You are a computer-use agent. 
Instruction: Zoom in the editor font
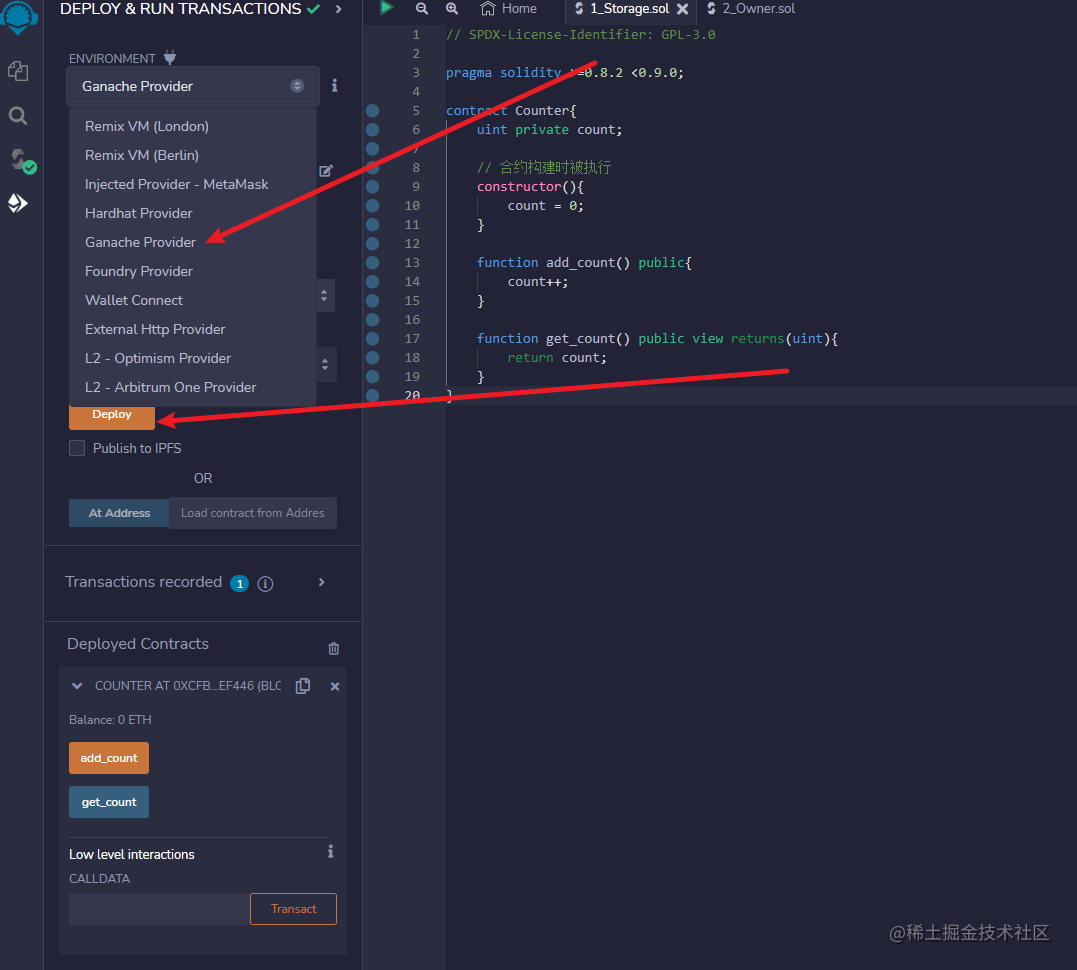coord(452,8)
